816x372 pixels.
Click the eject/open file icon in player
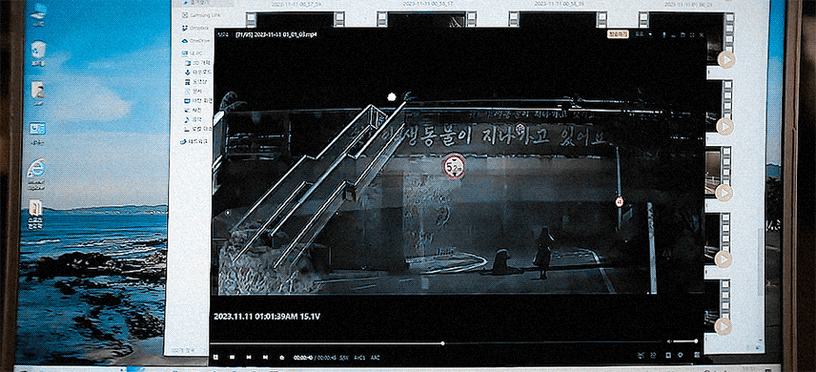(282, 357)
